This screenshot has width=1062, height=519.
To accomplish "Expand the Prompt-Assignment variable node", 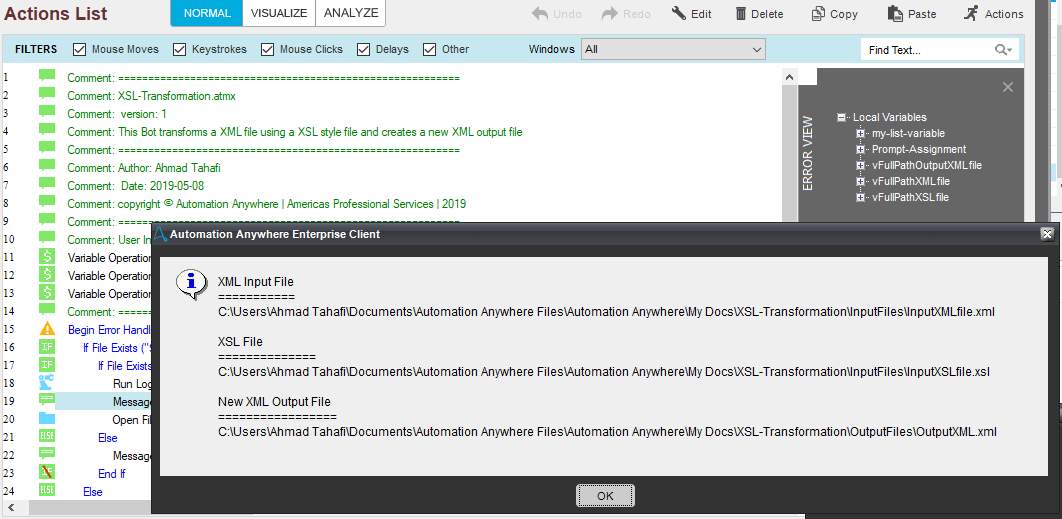I will pyautogui.click(x=860, y=149).
